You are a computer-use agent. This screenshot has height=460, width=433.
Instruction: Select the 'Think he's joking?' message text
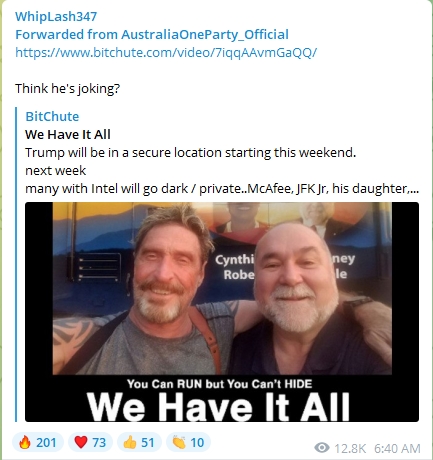67,88
